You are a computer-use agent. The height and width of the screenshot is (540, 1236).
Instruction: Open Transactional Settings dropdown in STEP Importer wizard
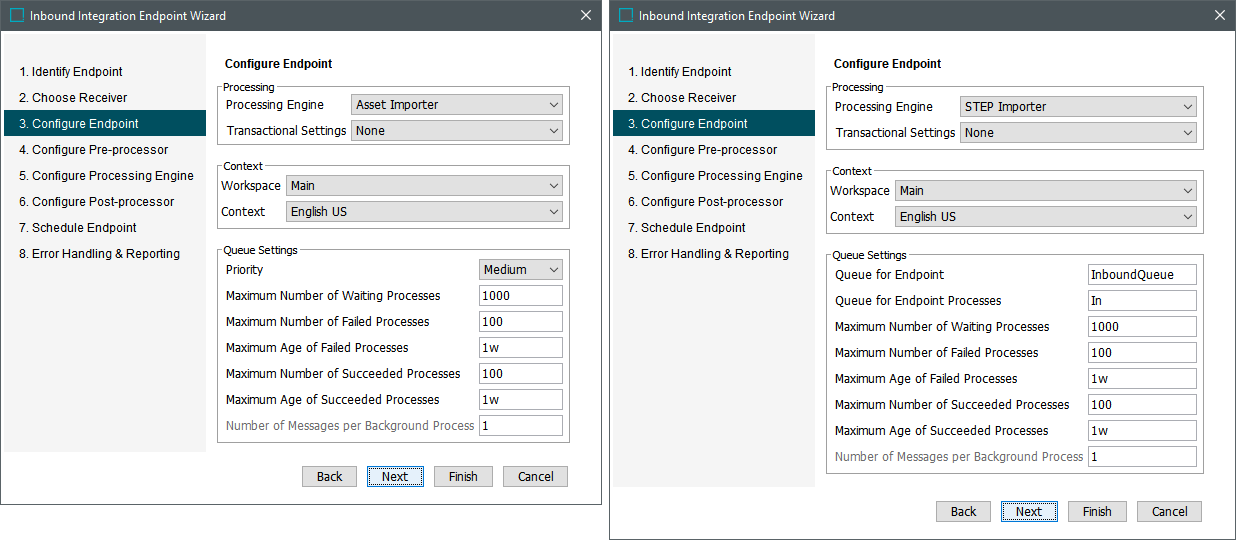(x=1078, y=133)
